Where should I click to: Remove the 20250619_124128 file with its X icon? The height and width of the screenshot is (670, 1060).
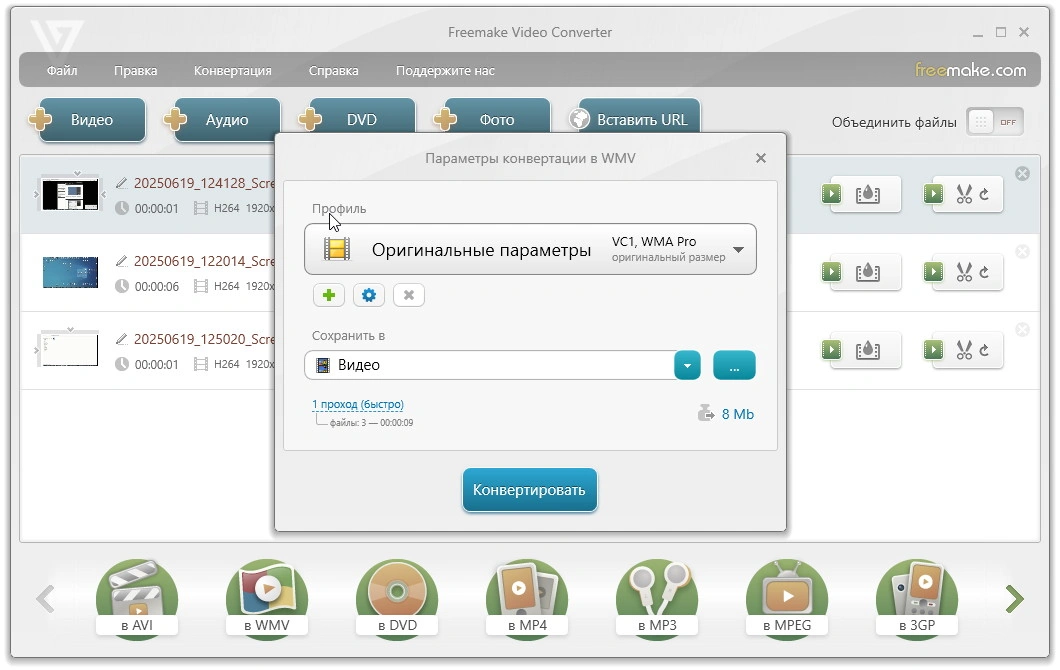[x=1022, y=174]
